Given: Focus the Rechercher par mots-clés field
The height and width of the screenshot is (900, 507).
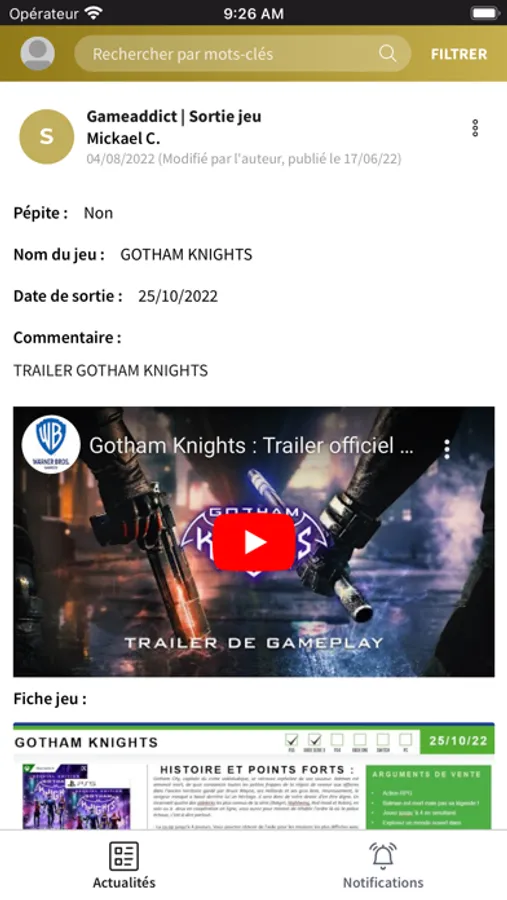Looking at the screenshot, I should click(x=242, y=53).
